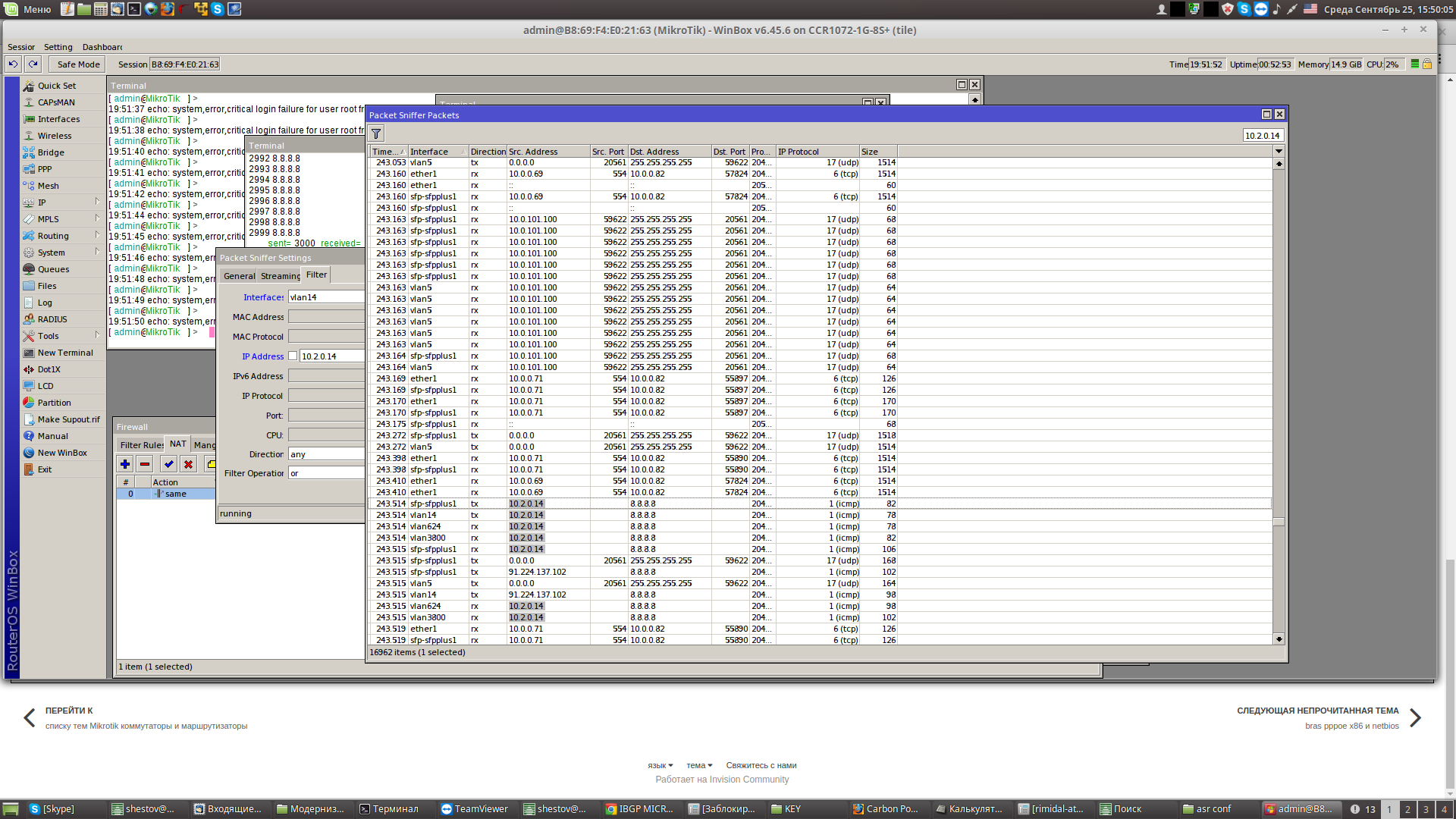The image size is (1456, 819).
Task: Enable the firewall rule with checkmark icon
Action: click(168, 464)
